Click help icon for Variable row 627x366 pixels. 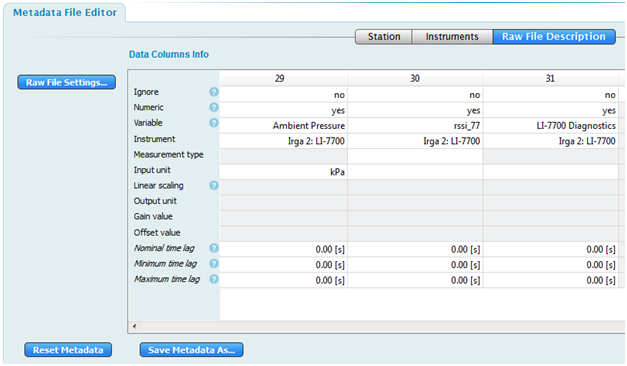[x=214, y=123]
